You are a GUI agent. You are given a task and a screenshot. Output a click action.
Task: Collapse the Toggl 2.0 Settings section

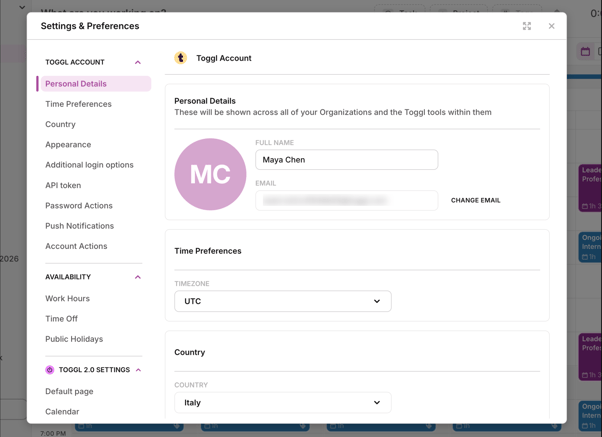point(139,370)
